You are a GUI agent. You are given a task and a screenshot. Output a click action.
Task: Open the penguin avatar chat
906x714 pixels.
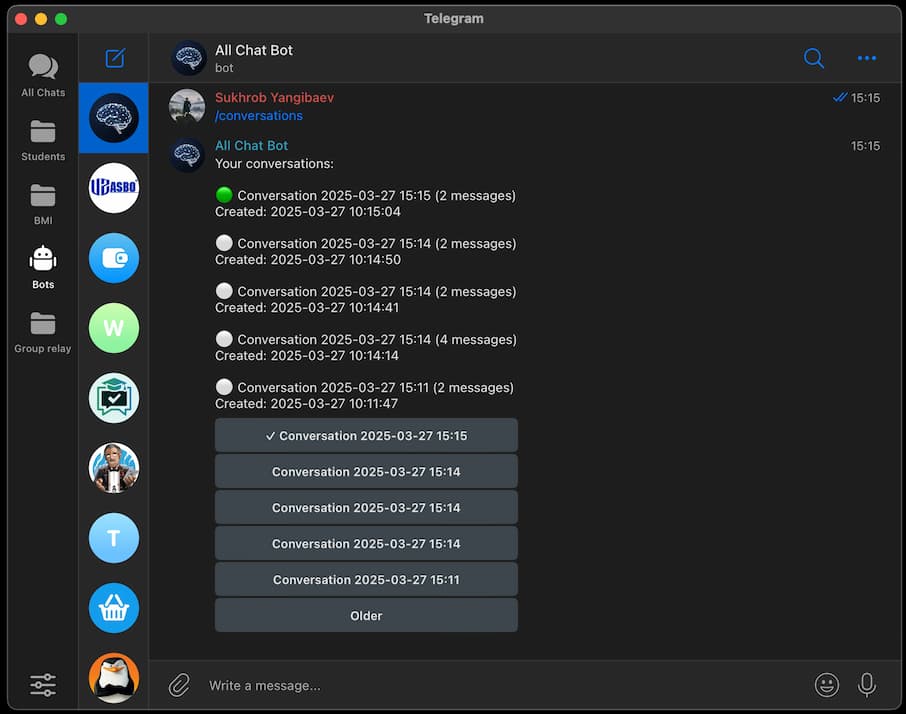(113, 678)
